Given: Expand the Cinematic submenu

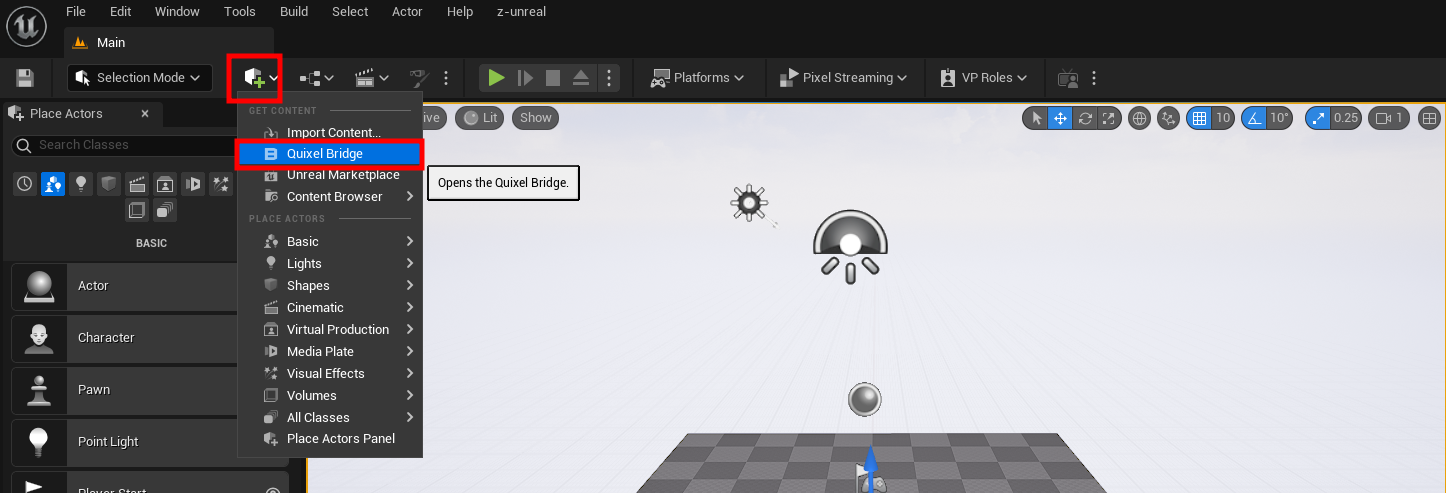Looking at the screenshot, I should (x=330, y=308).
